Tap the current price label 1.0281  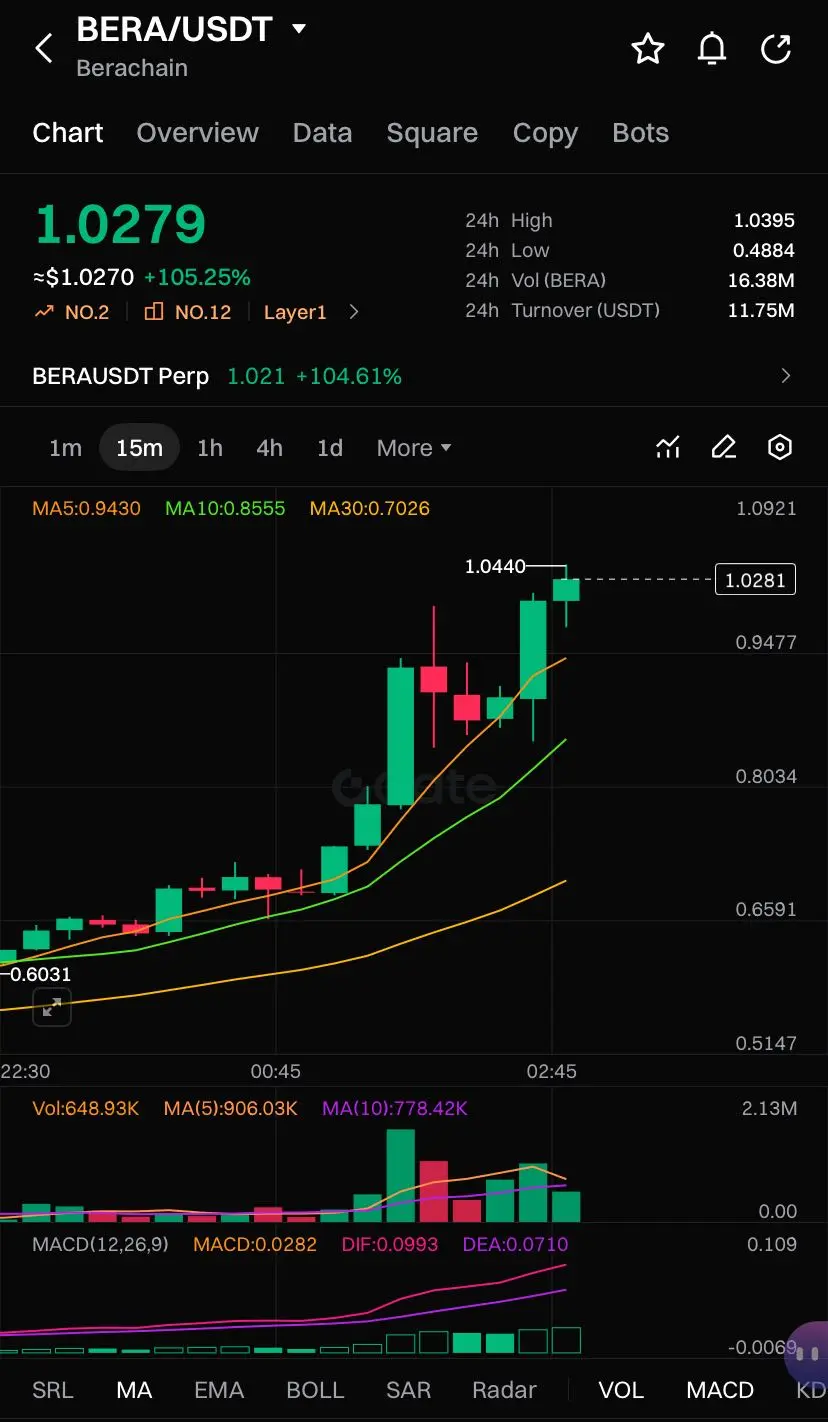click(x=756, y=580)
